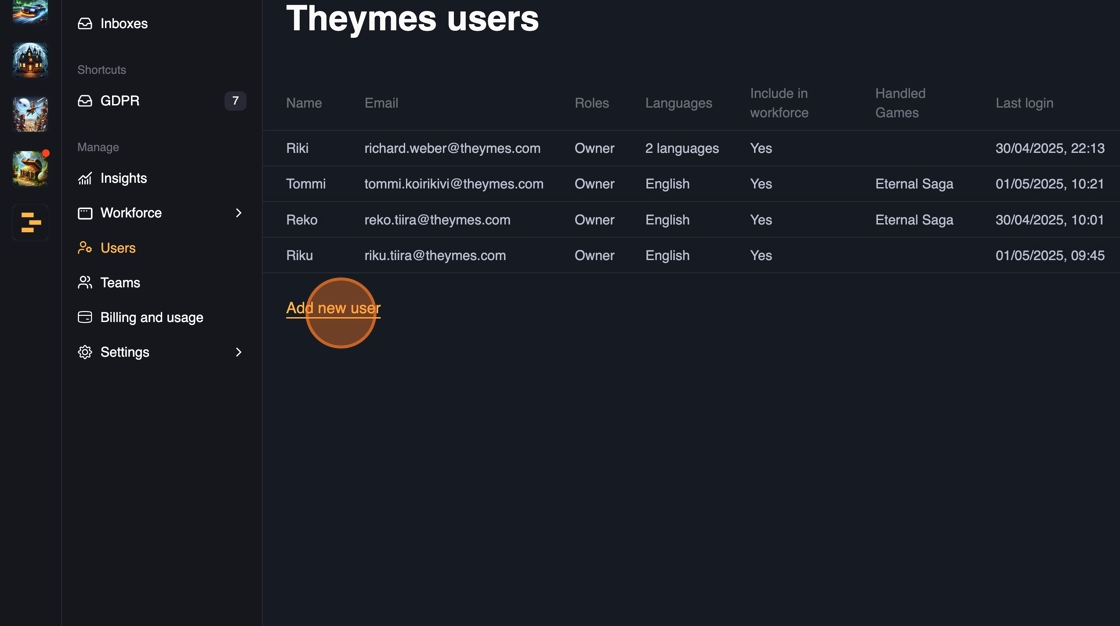The image size is (1120, 626).
Task: Click the Last login column header
Action: click(x=1024, y=103)
